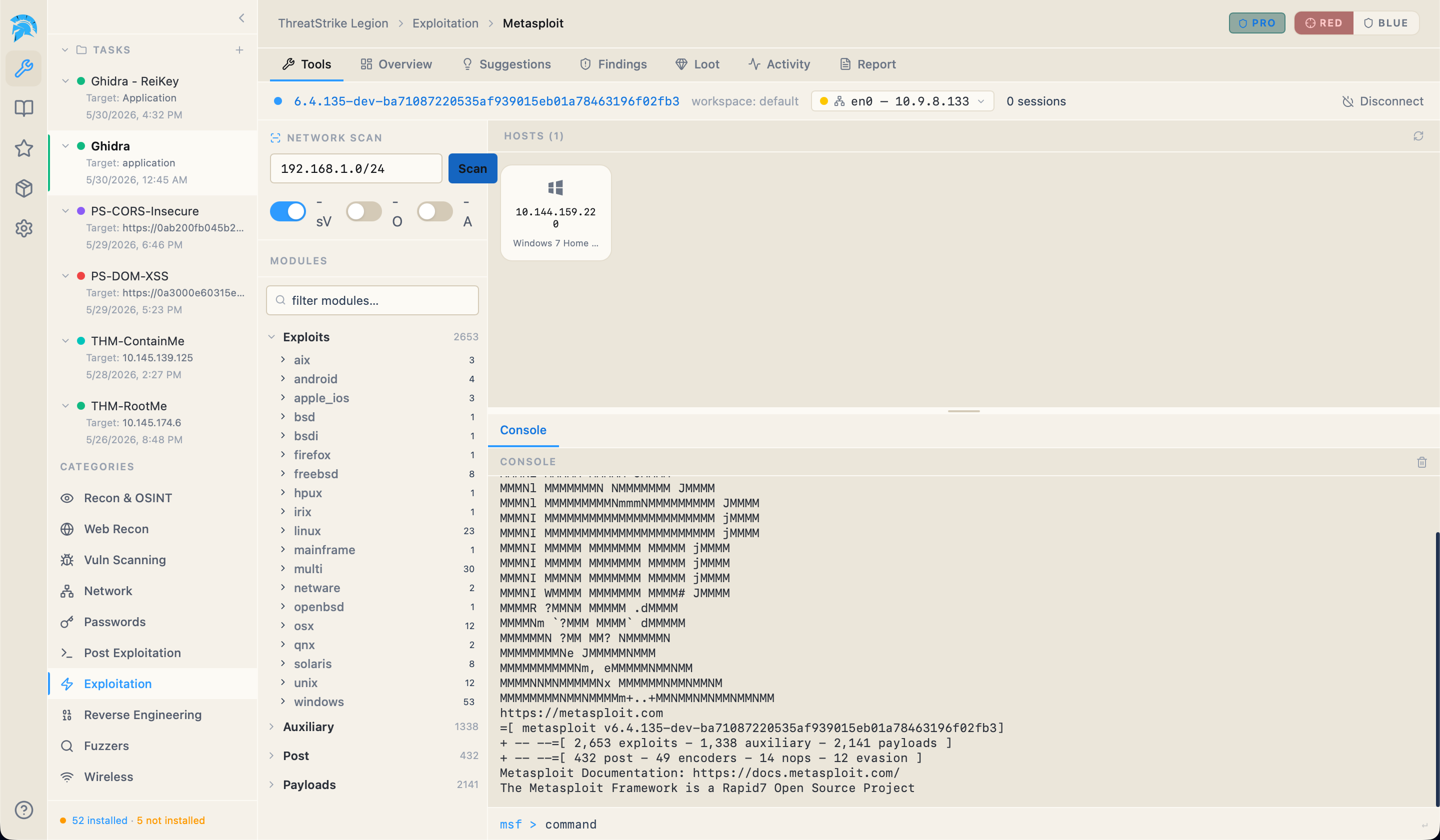Open Recon & OSINT category
This screenshot has height=840, width=1440.
(x=152, y=498)
